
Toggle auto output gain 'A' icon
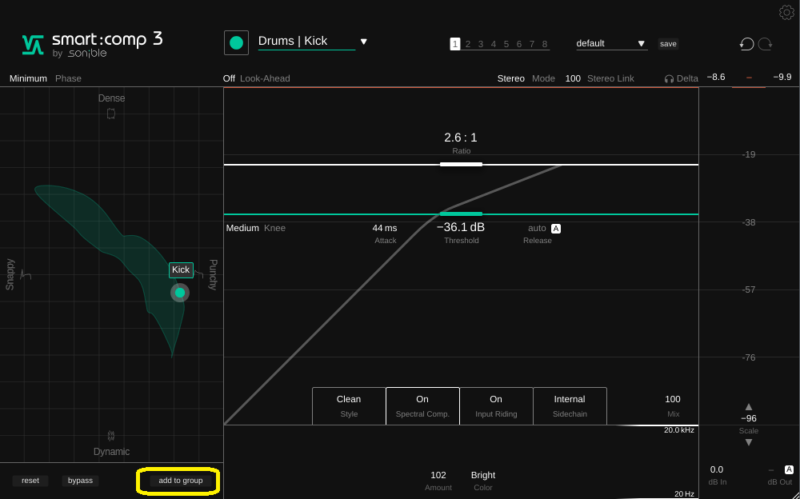click(789, 469)
